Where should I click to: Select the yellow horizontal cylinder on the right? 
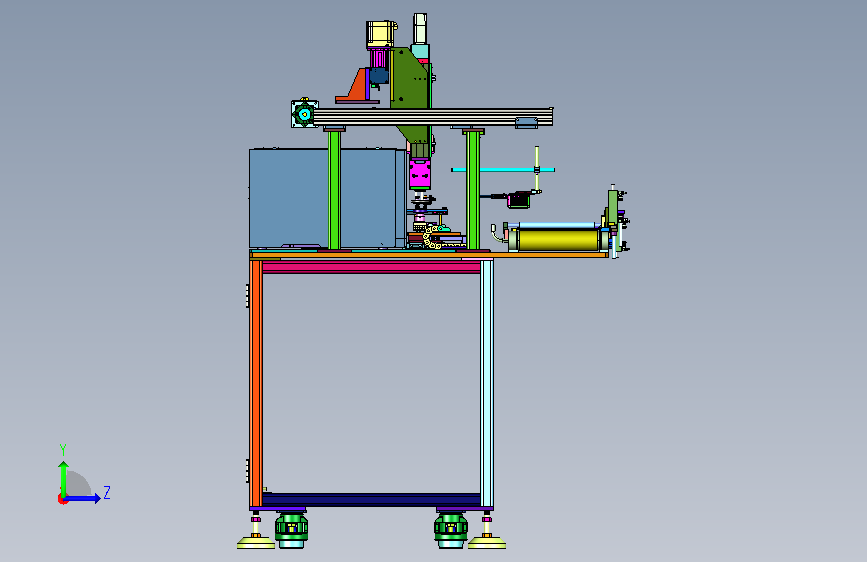558,240
